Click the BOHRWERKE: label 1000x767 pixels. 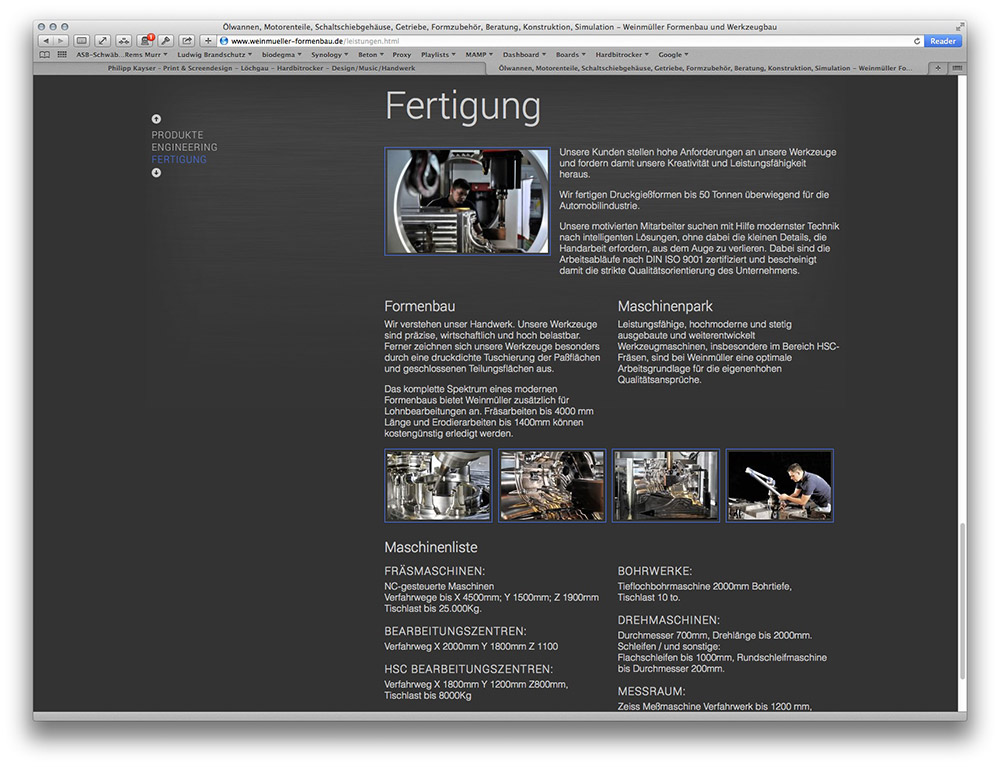coord(654,571)
